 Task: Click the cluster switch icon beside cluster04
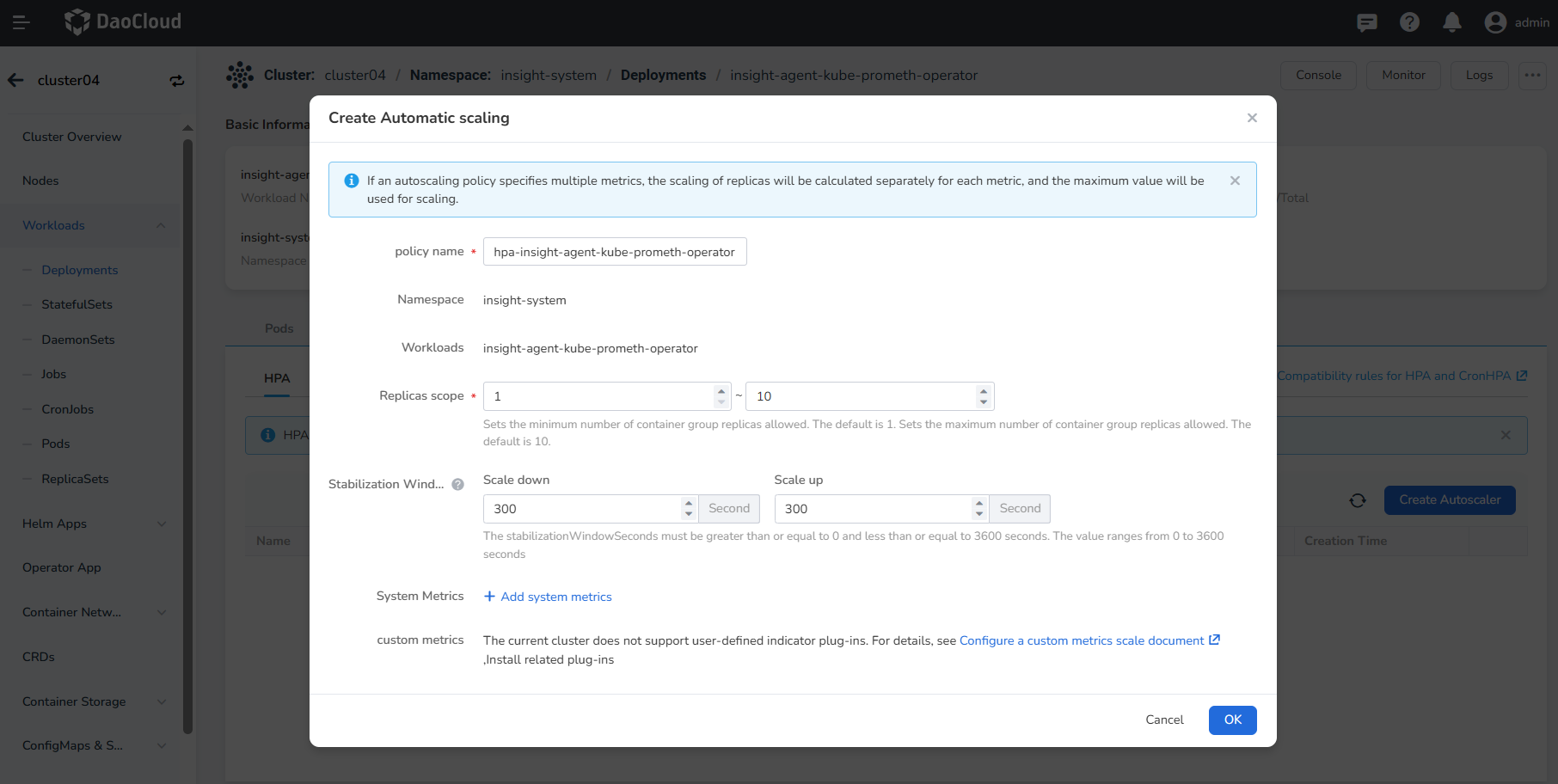(177, 81)
